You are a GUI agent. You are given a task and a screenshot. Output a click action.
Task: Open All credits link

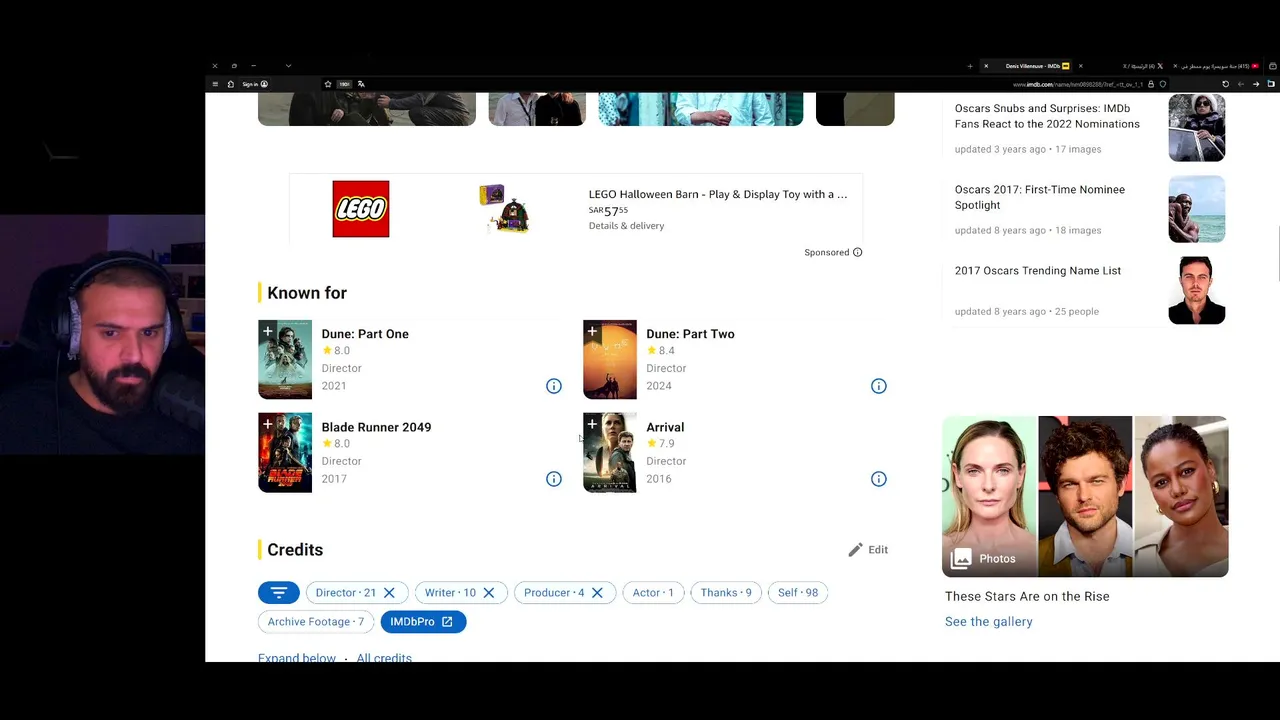point(384,658)
